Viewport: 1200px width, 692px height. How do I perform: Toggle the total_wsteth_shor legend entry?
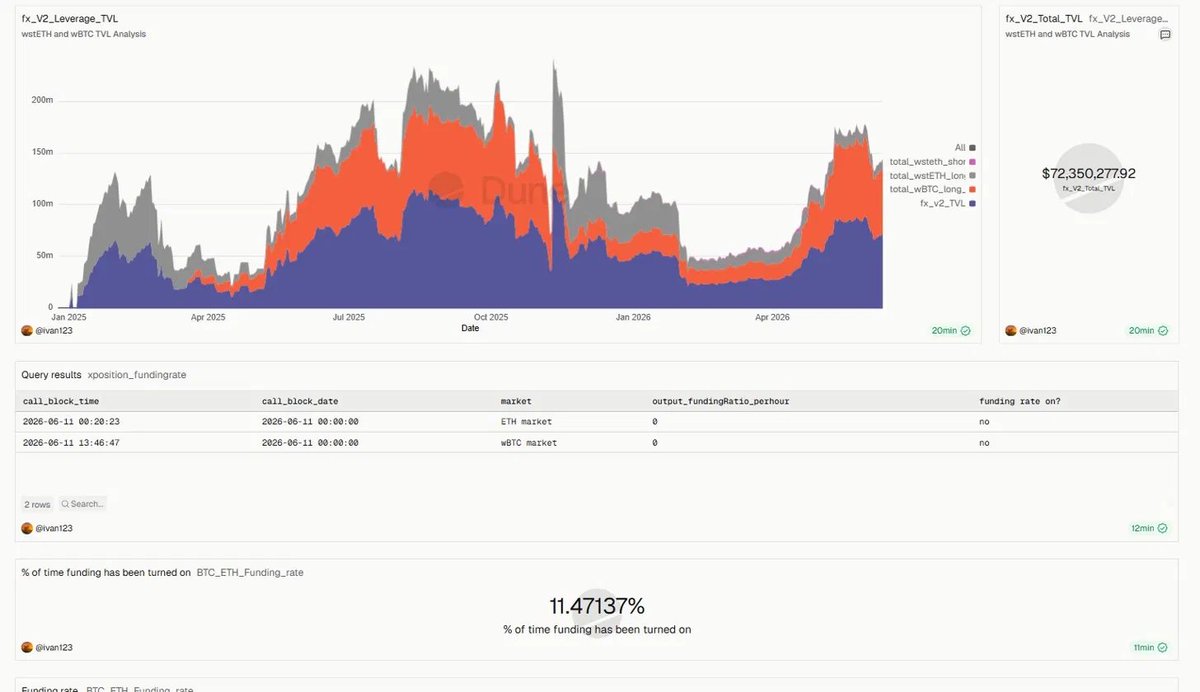pos(932,161)
